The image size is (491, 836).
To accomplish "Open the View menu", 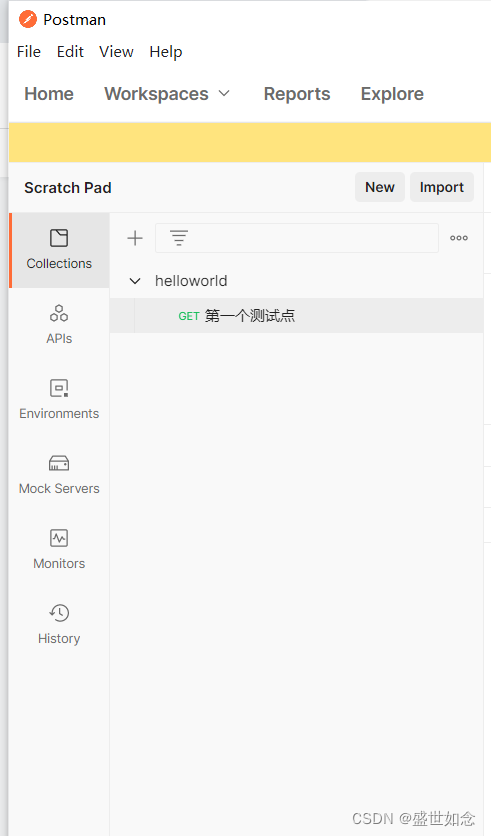I will point(116,52).
